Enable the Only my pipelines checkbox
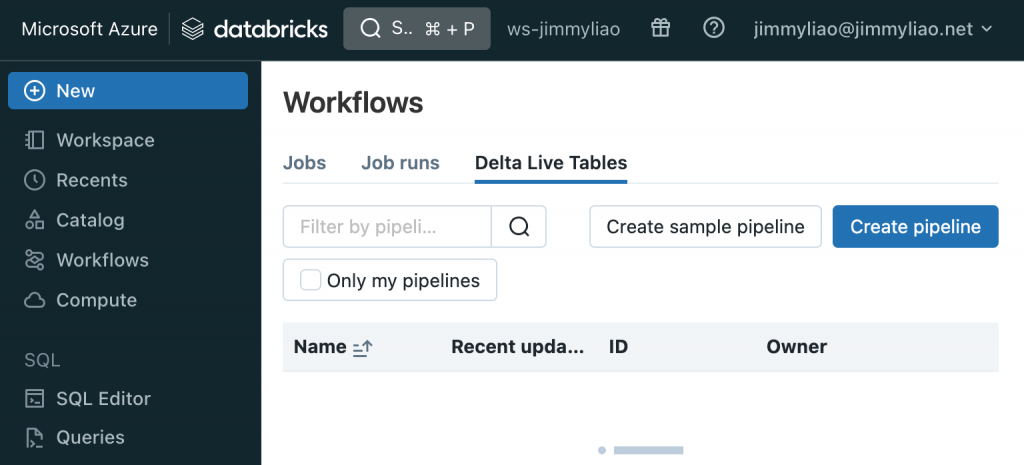Screen dimensions: 1024x465 [x=311, y=281]
